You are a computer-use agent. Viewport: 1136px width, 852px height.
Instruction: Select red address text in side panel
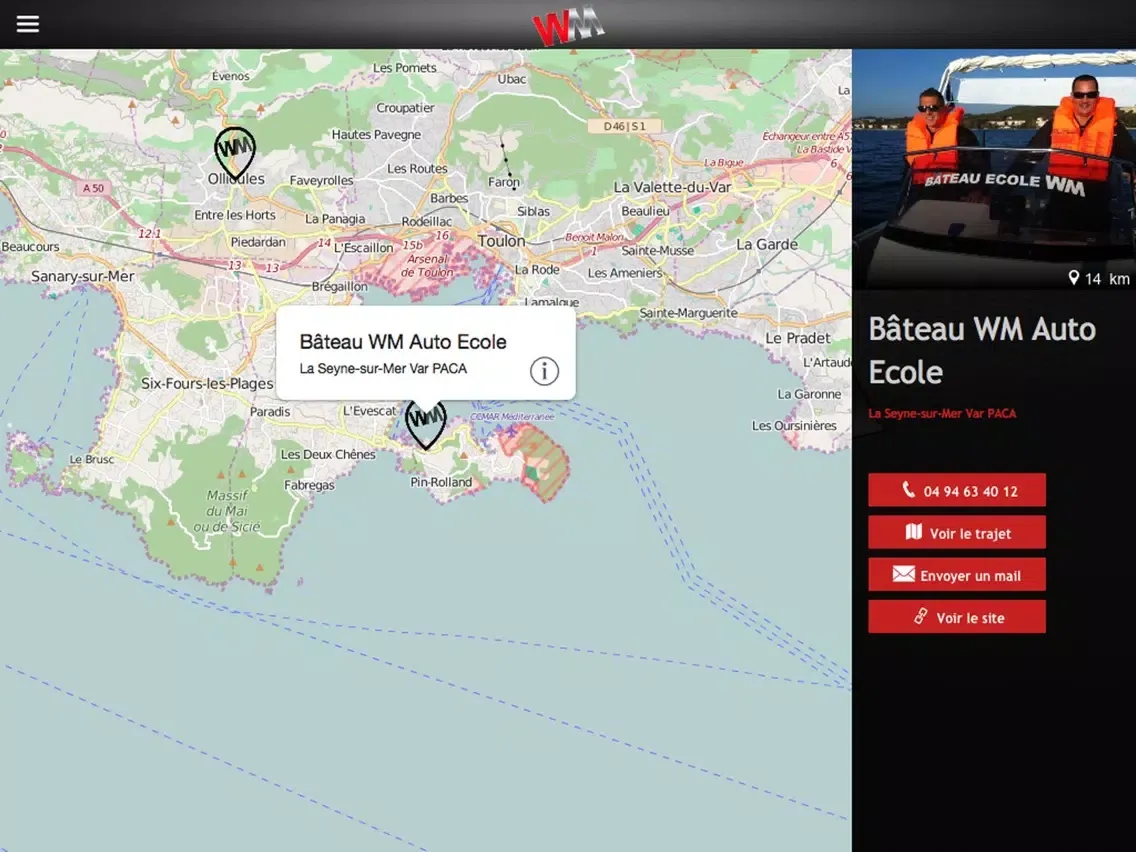(x=942, y=414)
